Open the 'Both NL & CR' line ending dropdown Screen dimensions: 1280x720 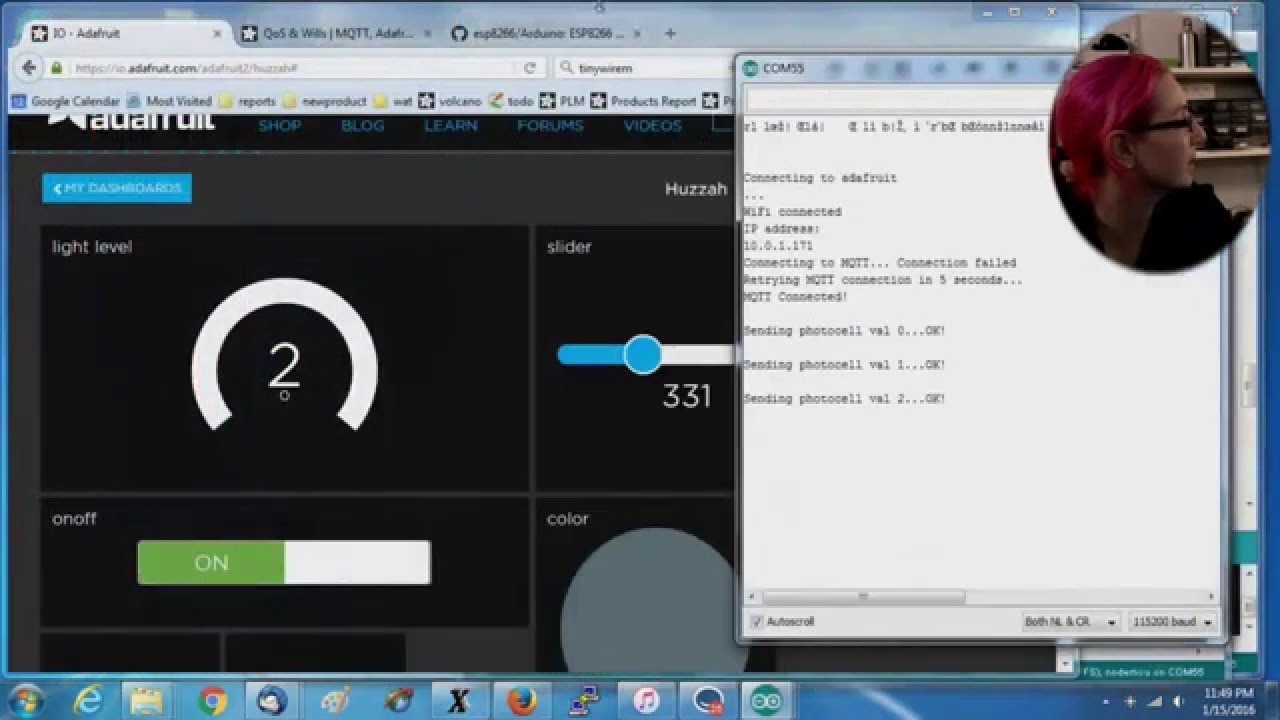(1070, 622)
